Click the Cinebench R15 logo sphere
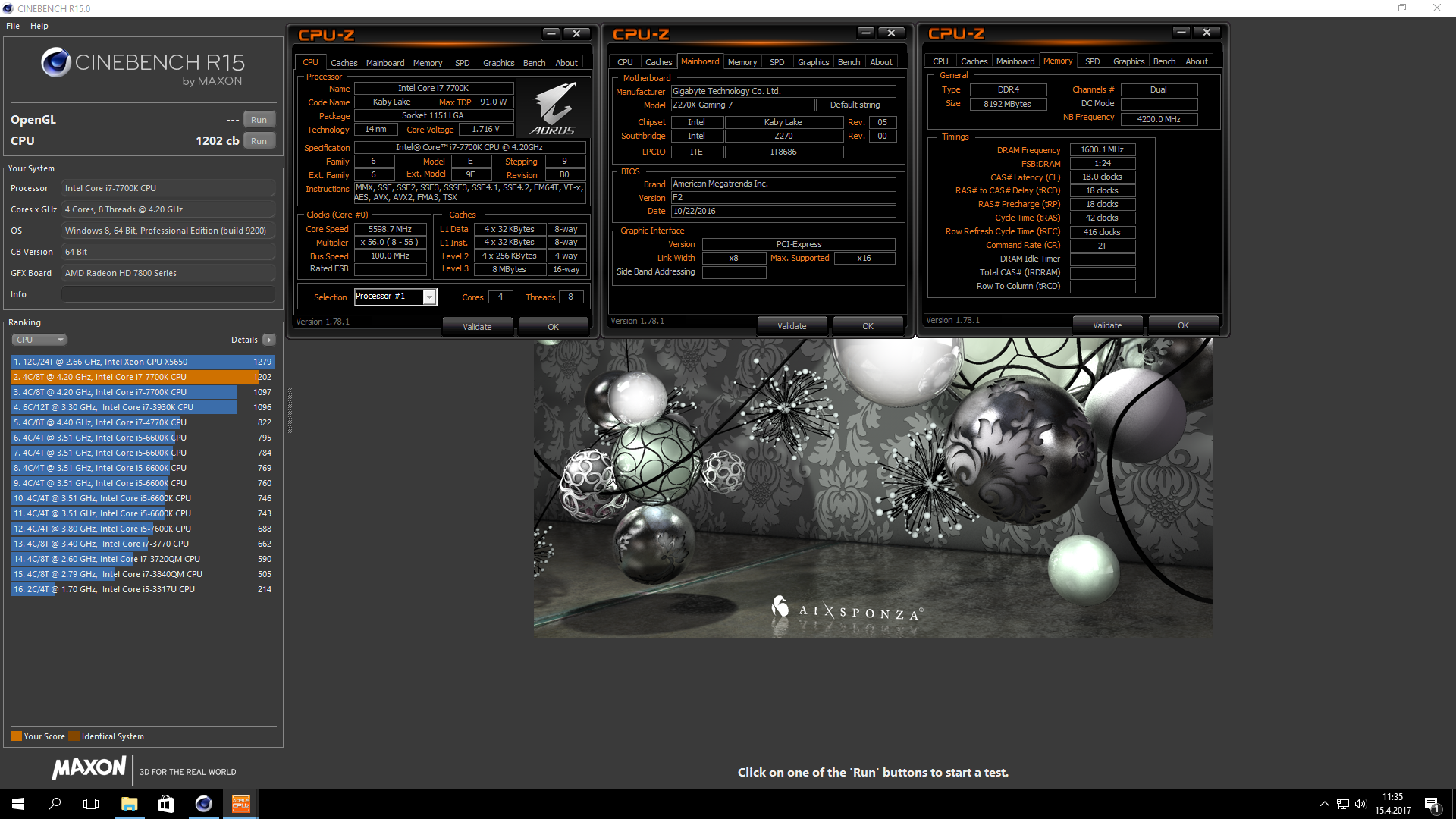1456x819 pixels. point(56,62)
